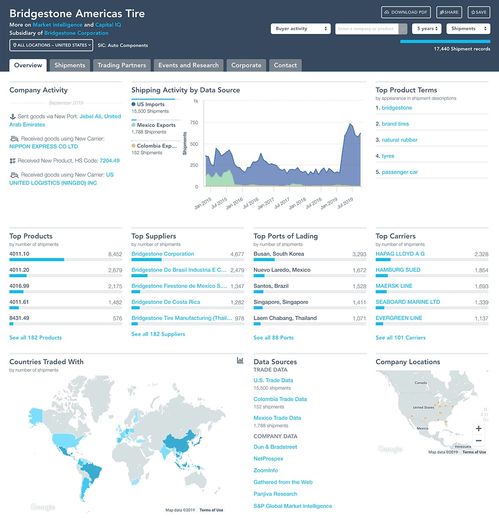Follow the Market Intelligence link
Viewport: 499px width, 518px height.
pyautogui.click(x=57, y=25)
